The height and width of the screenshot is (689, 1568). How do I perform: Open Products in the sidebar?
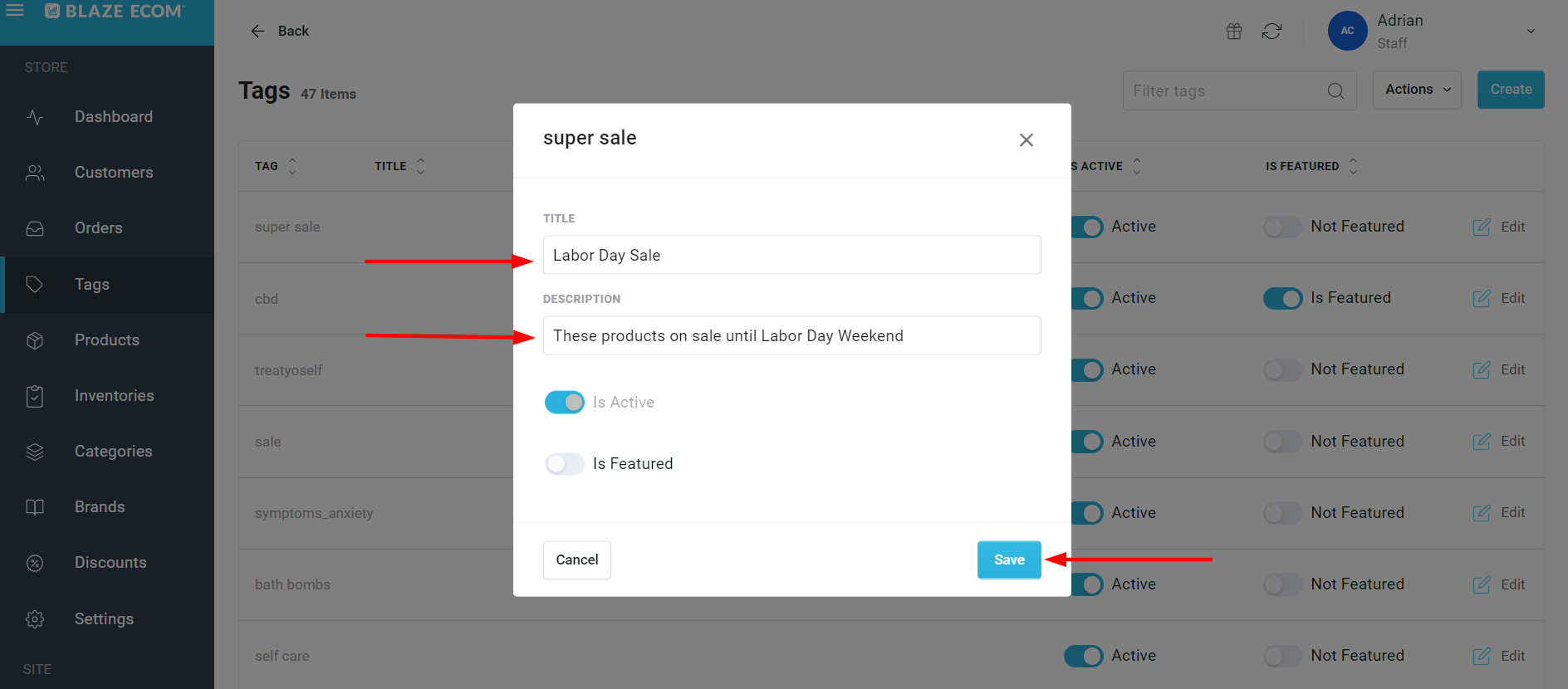[x=107, y=340]
